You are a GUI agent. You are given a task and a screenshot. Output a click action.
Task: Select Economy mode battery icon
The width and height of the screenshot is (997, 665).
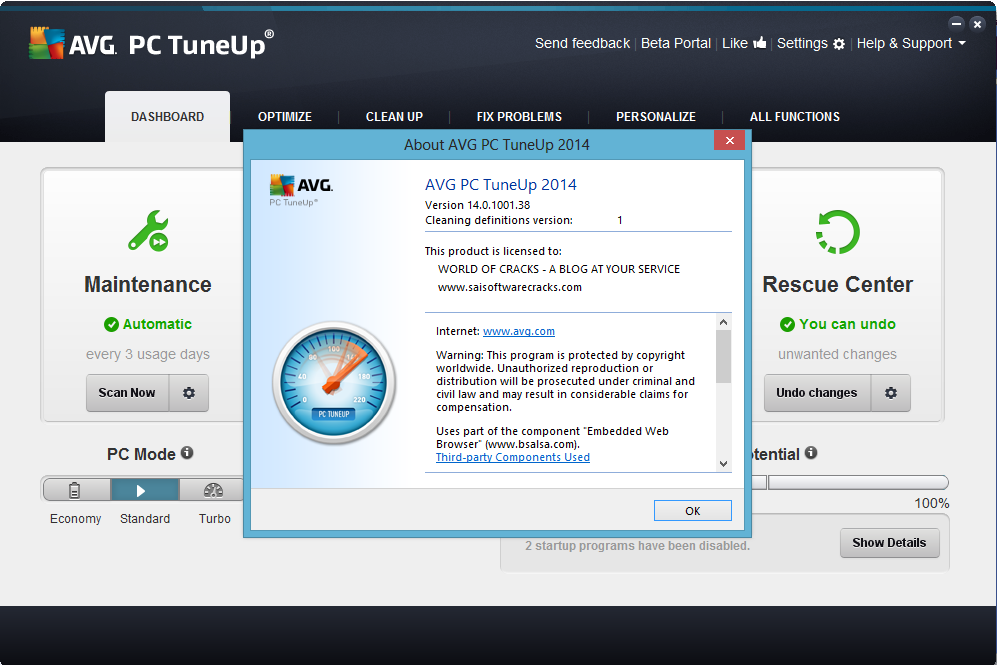(77, 490)
